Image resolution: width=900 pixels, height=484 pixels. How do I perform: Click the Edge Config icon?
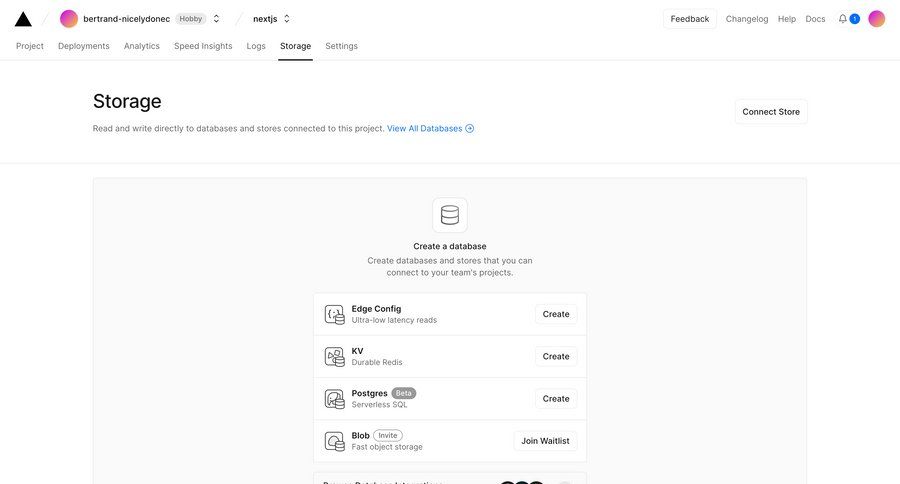coord(334,315)
